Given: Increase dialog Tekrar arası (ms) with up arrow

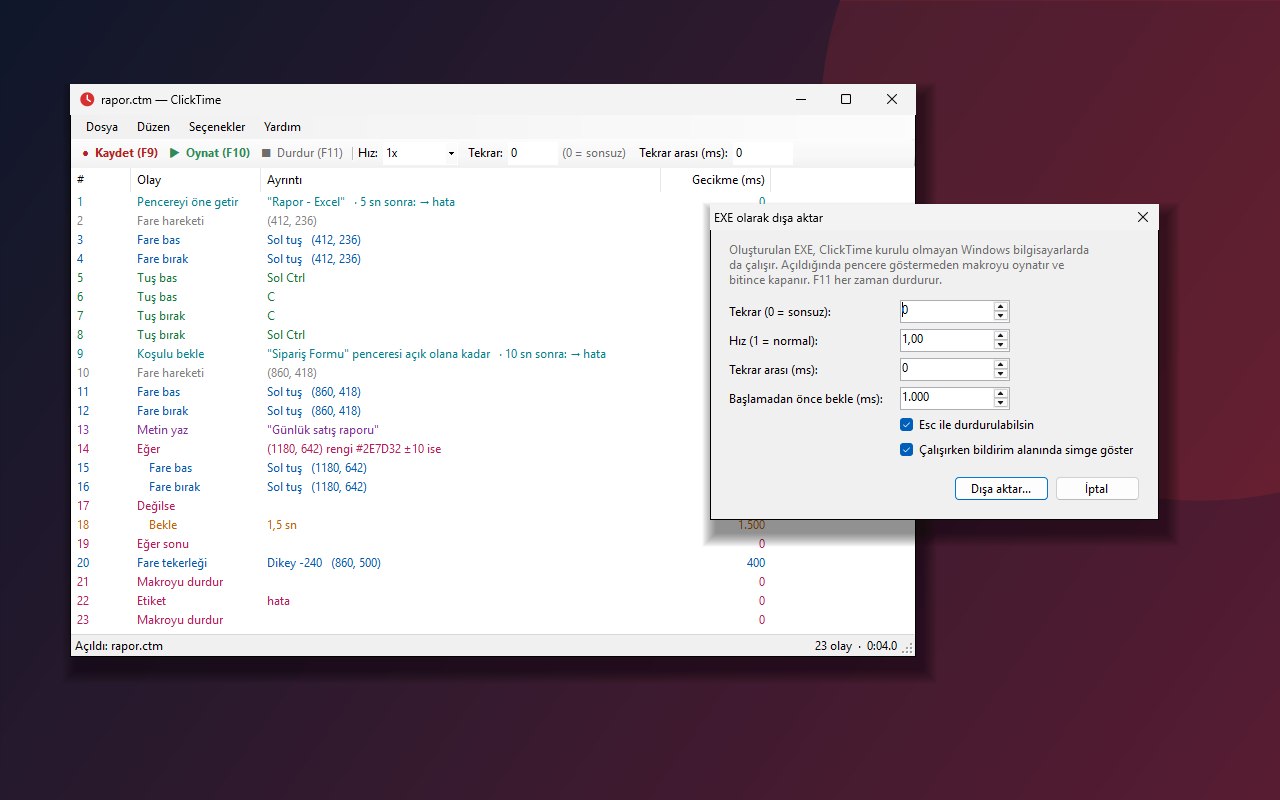Looking at the screenshot, I should [1001, 364].
